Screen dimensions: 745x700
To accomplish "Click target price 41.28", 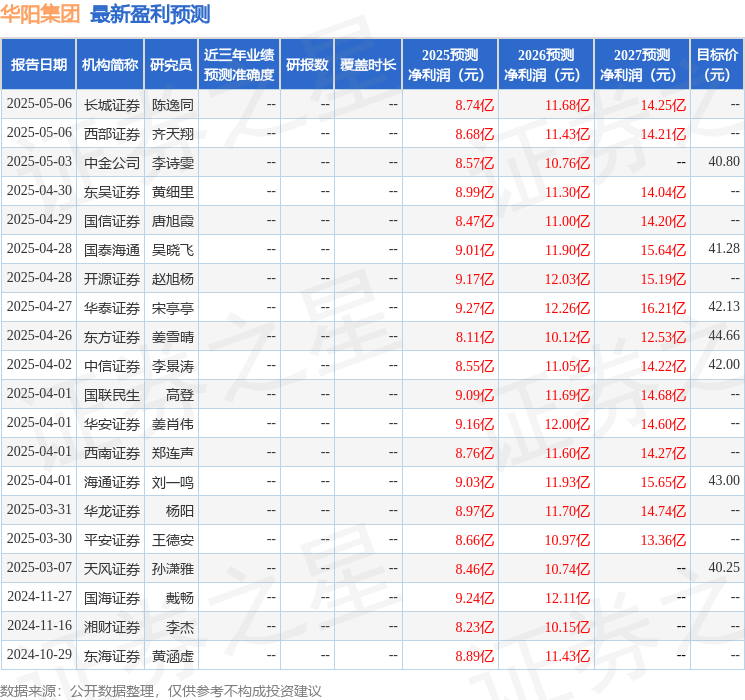I will pyautogui.click(x=724, y=249).
